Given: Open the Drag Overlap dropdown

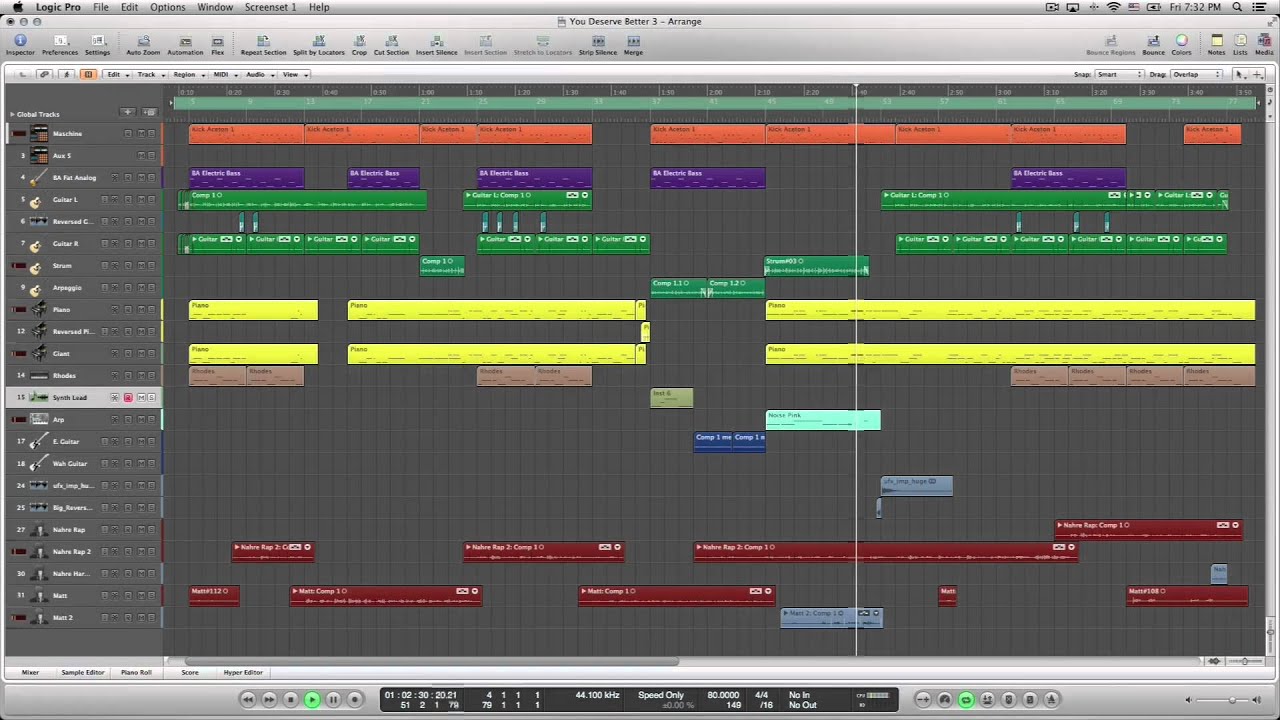Looking at the screenshot, I should 1196,74.
